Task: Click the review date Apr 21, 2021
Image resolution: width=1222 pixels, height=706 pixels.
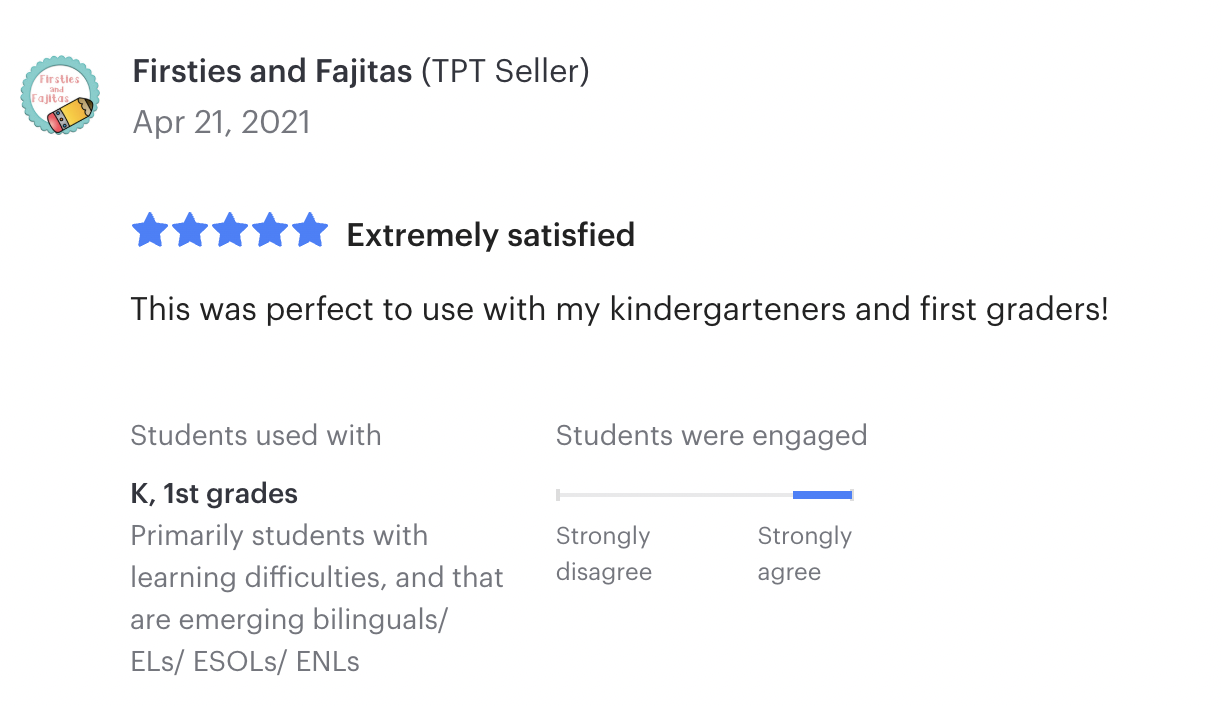Action: click(220, 122)
